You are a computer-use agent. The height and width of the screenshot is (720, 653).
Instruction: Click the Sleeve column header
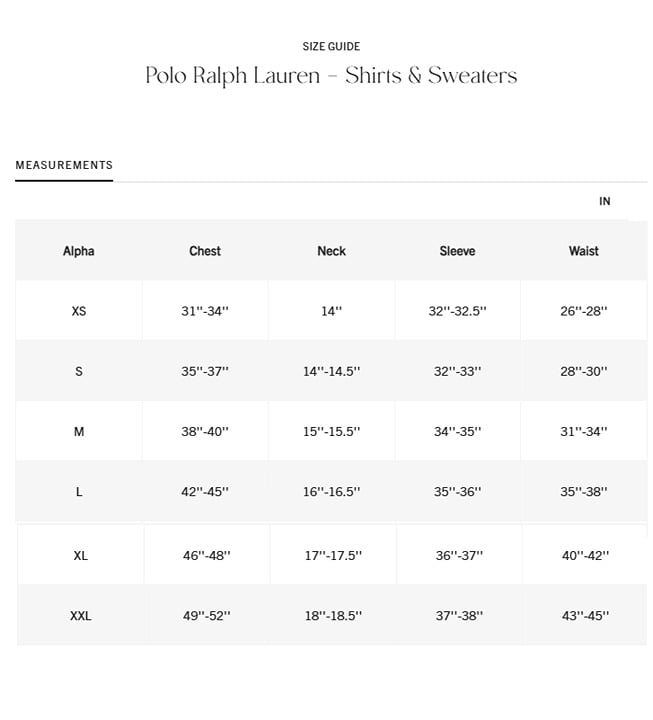(457, 251)
